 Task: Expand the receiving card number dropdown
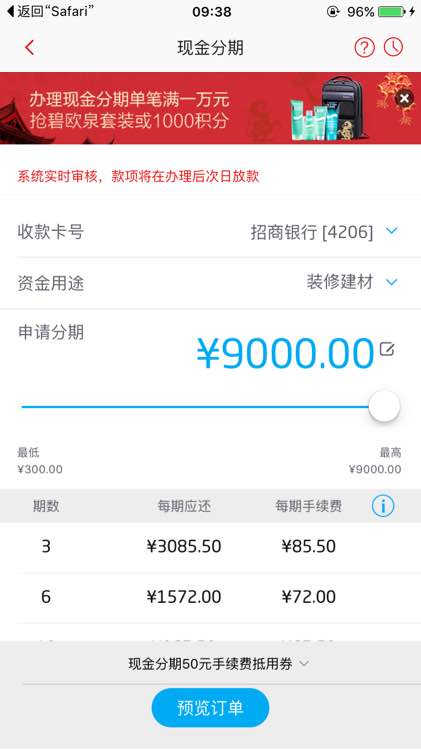pos(392,232)
